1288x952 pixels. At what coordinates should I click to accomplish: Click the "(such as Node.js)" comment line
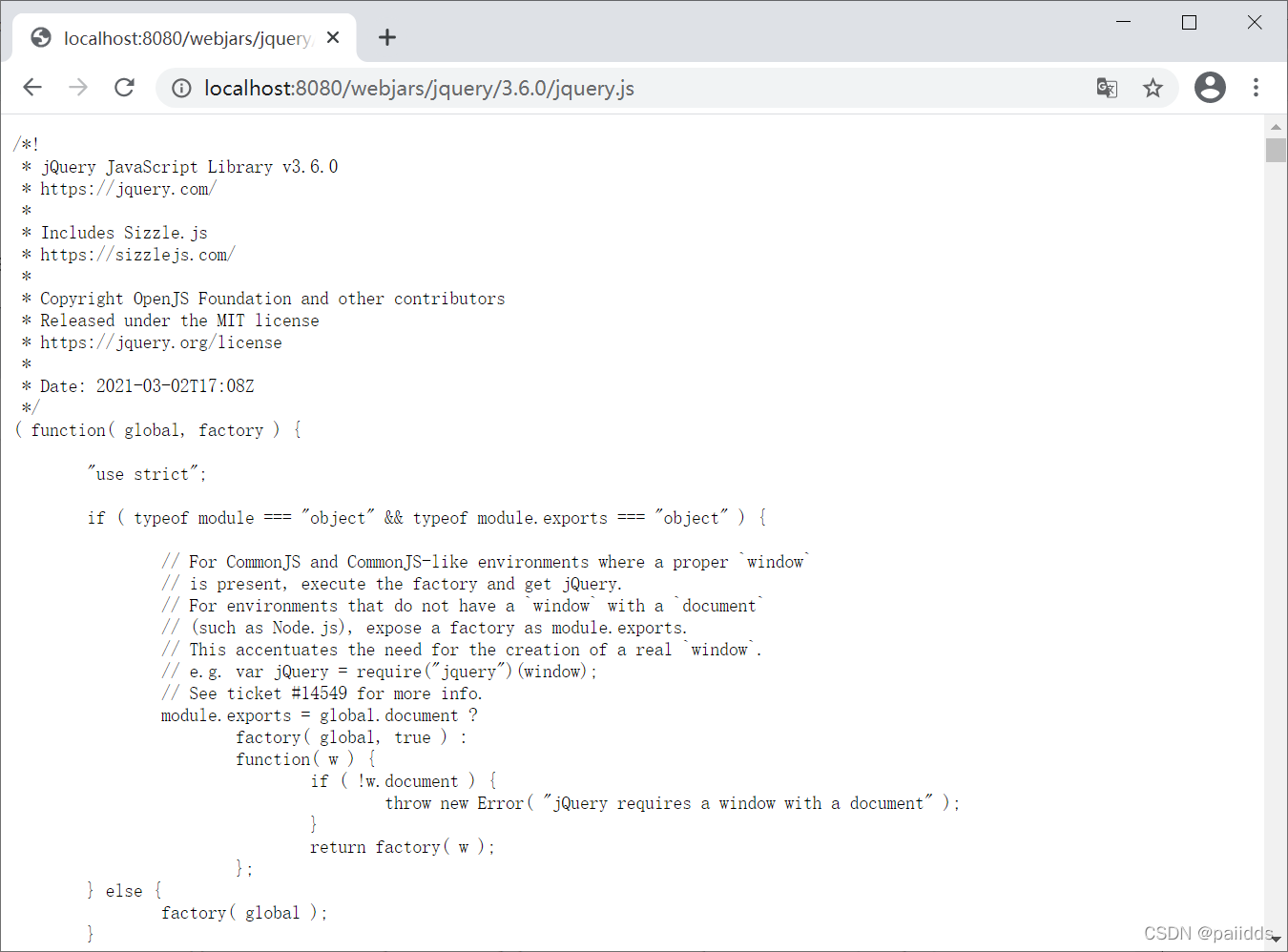(424, 628)
